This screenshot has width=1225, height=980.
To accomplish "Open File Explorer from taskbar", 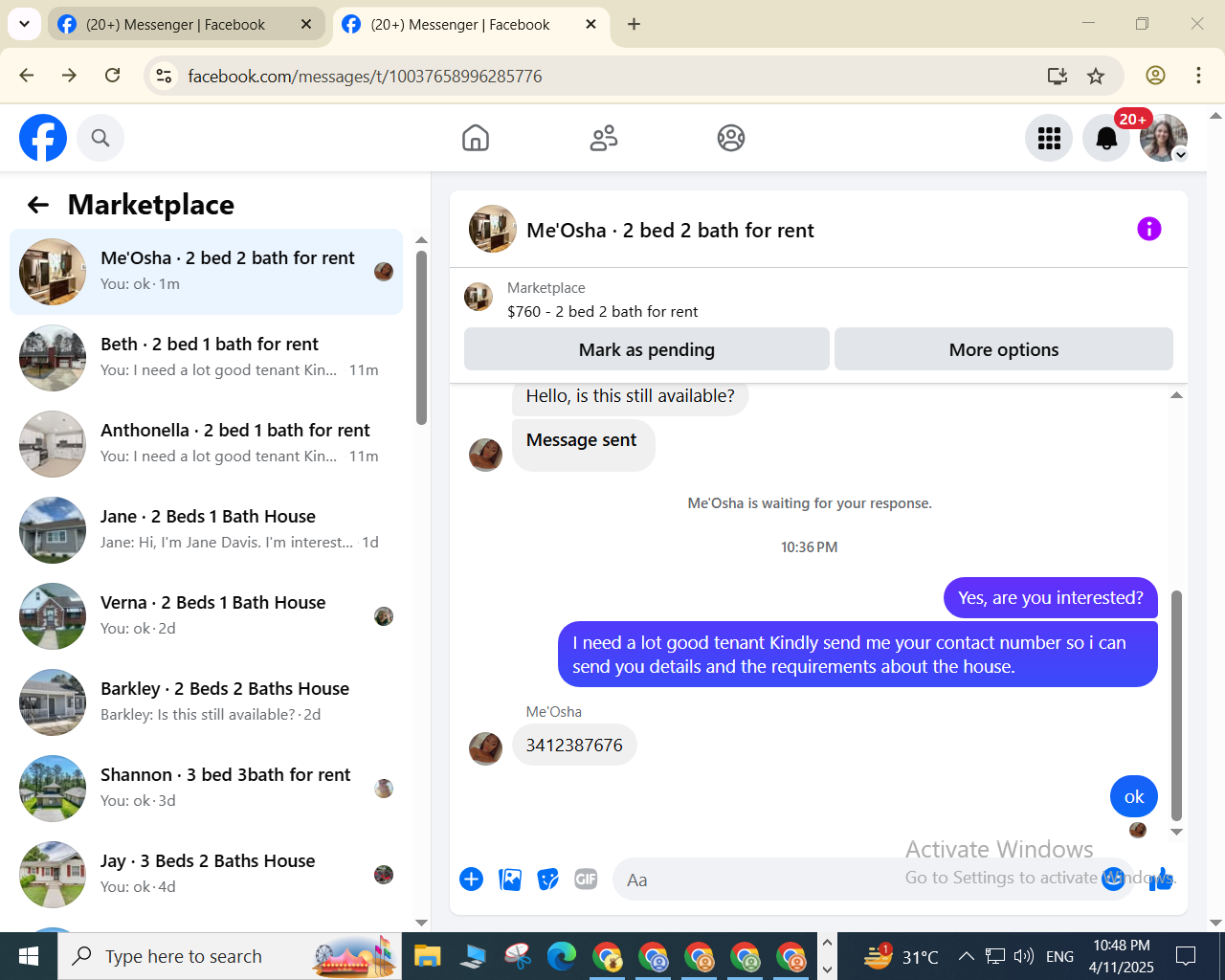I will (427, 956).
